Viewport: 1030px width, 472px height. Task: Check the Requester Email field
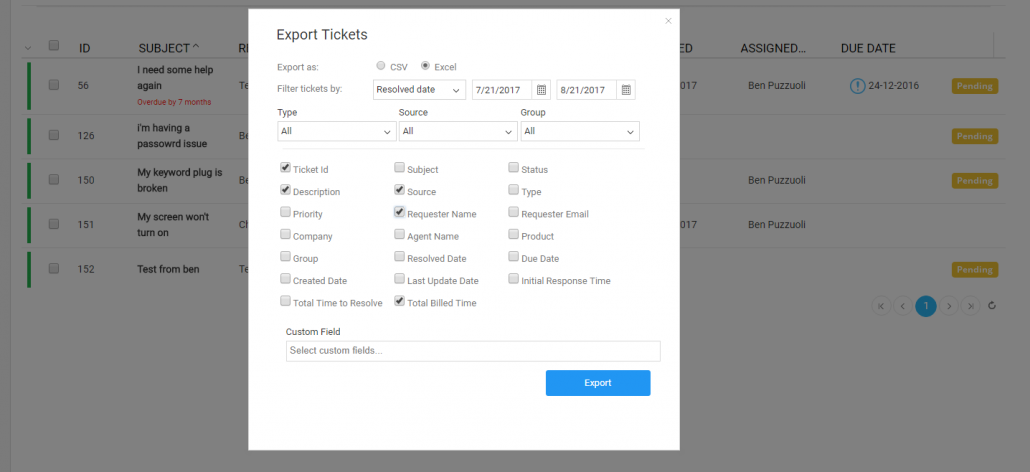[x=514, y=212]
